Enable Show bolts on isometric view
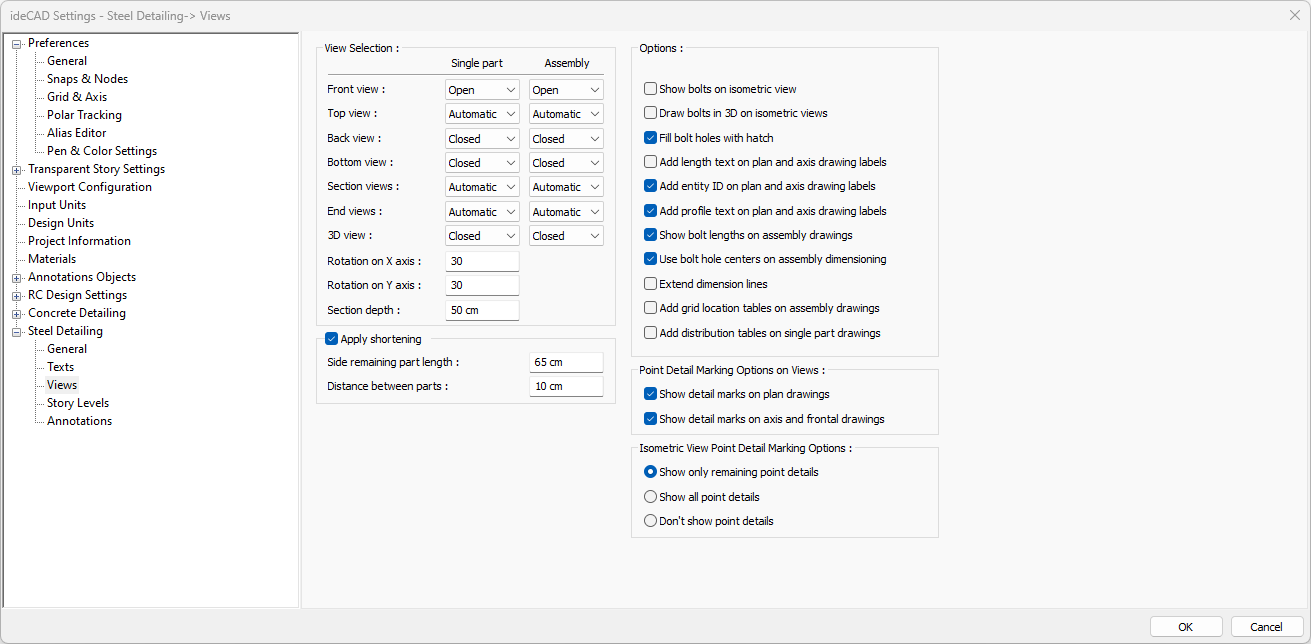 [x=651, y=89]
